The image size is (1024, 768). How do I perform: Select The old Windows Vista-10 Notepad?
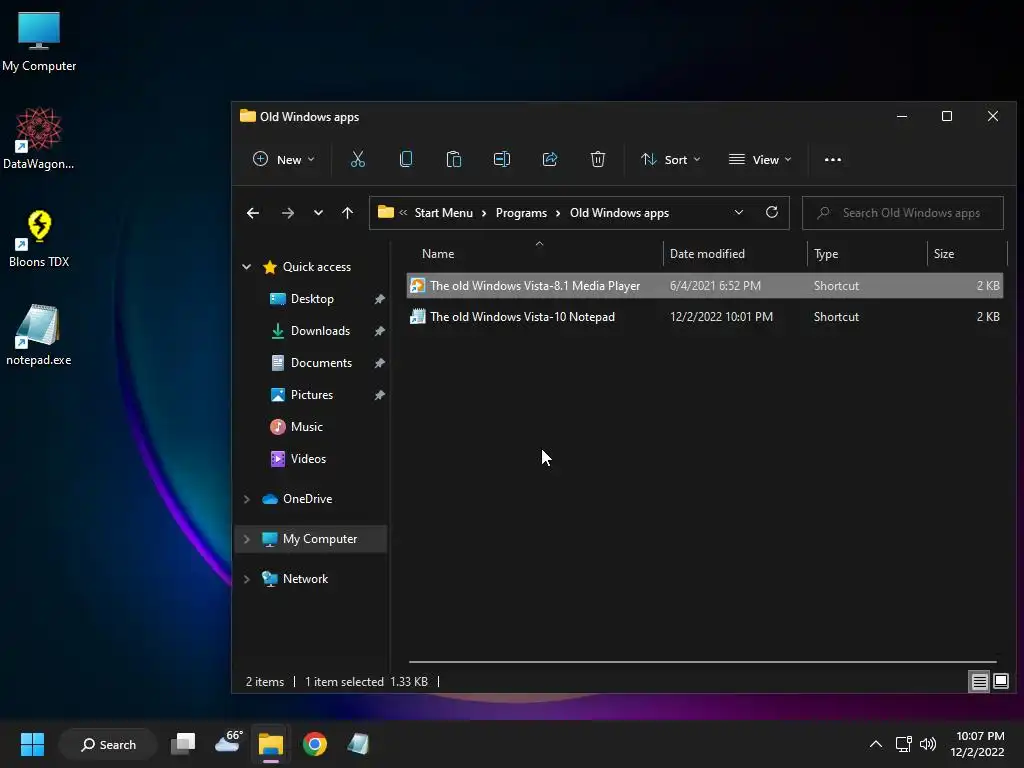(x=705, y=317)
